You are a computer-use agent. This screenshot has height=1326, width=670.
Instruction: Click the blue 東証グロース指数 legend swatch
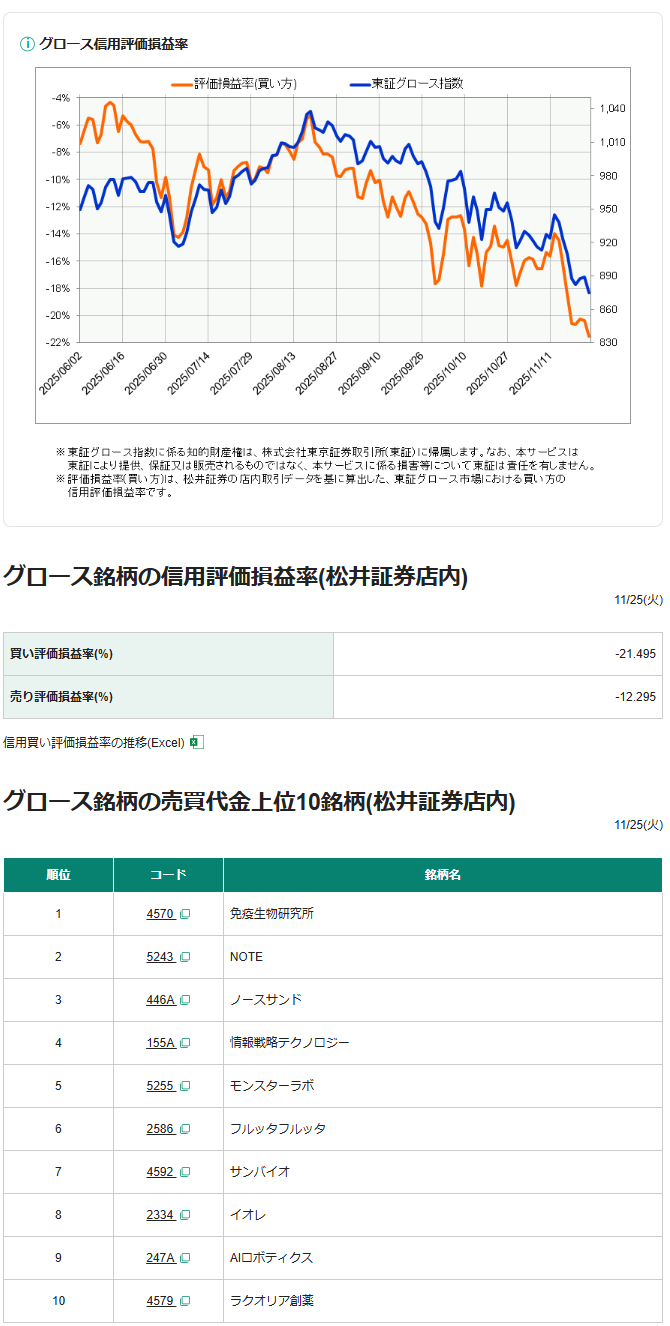(x=359, y=84)
